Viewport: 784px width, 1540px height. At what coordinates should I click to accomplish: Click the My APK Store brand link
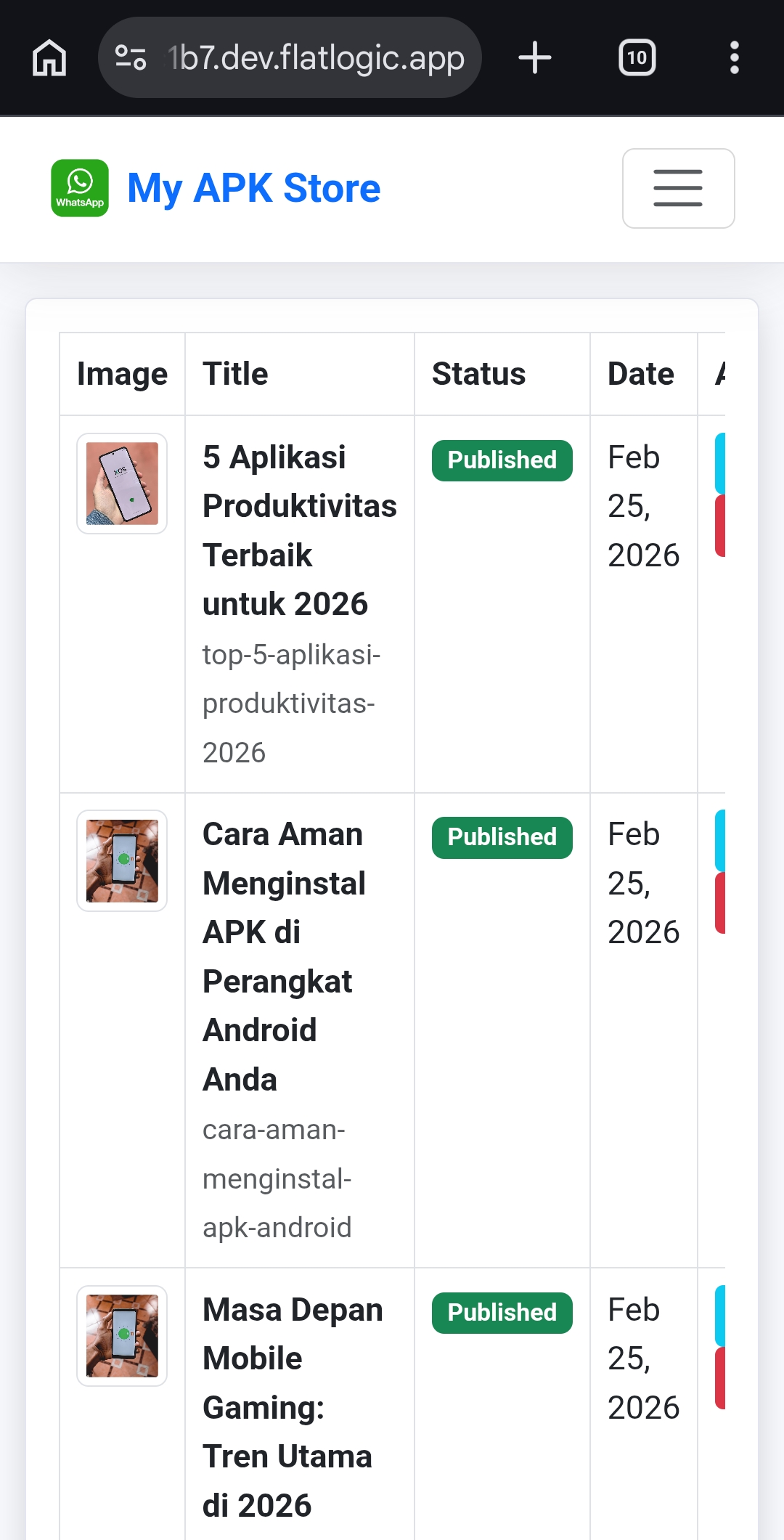253,188
